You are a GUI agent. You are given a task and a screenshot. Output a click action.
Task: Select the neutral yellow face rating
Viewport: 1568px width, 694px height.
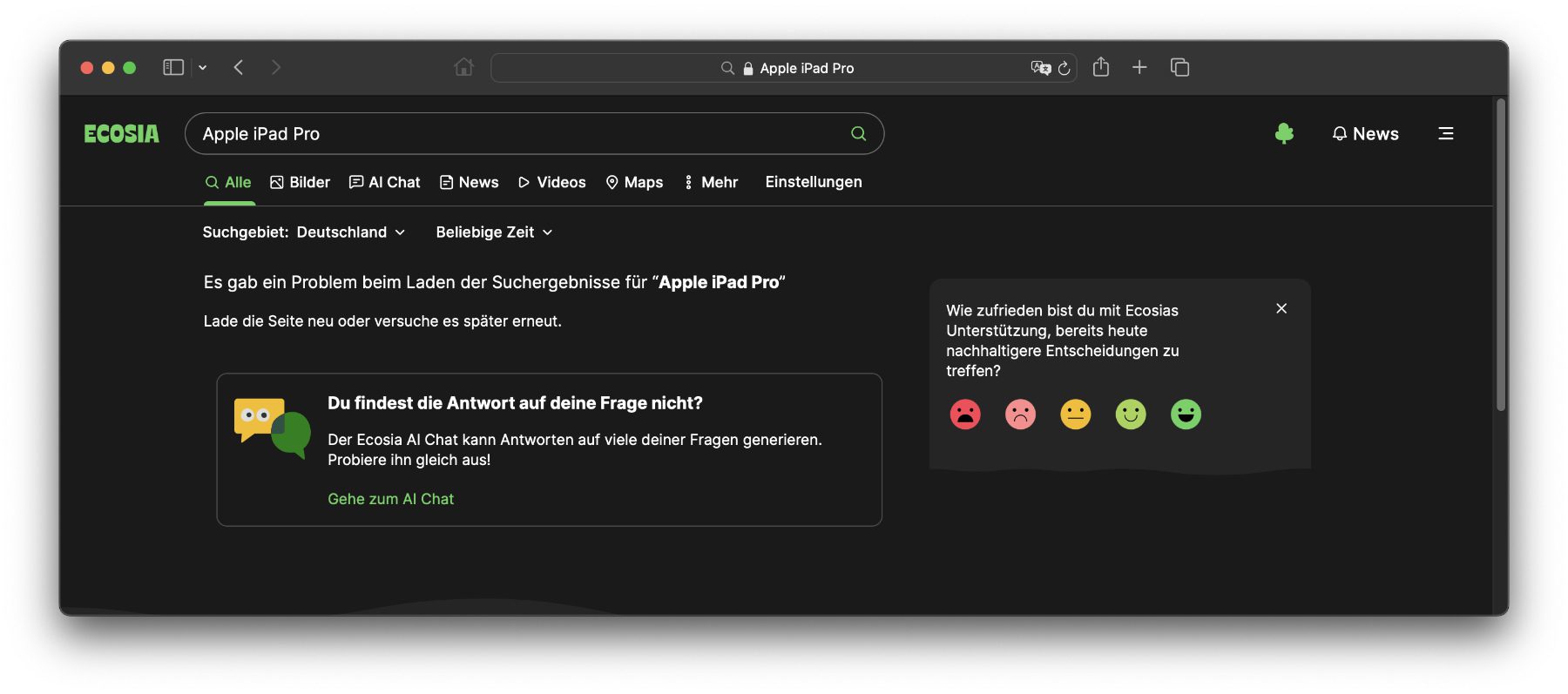tap(1075, 414)
